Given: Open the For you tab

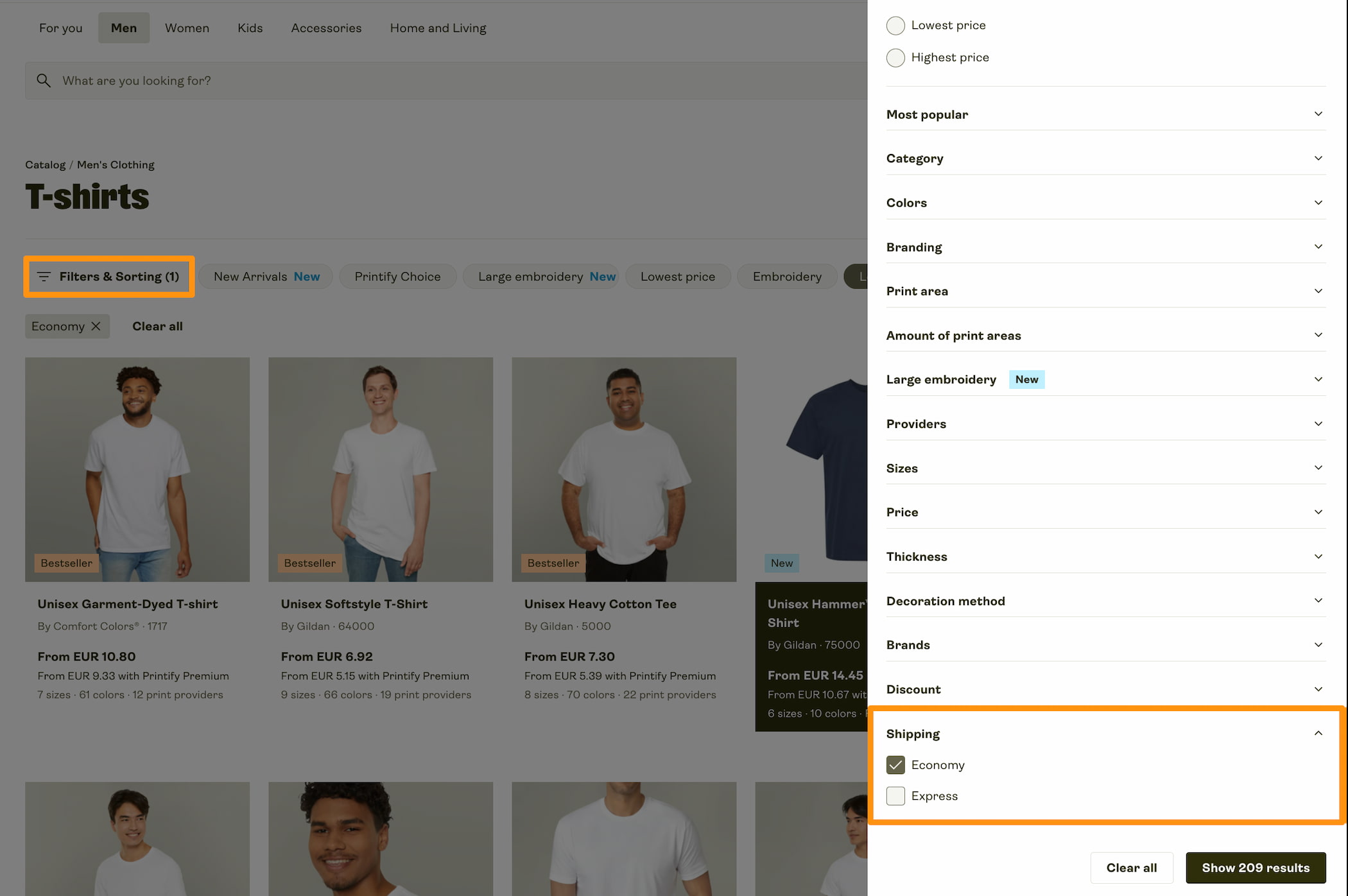Looking at the screenshot, I should click(60, 28).
